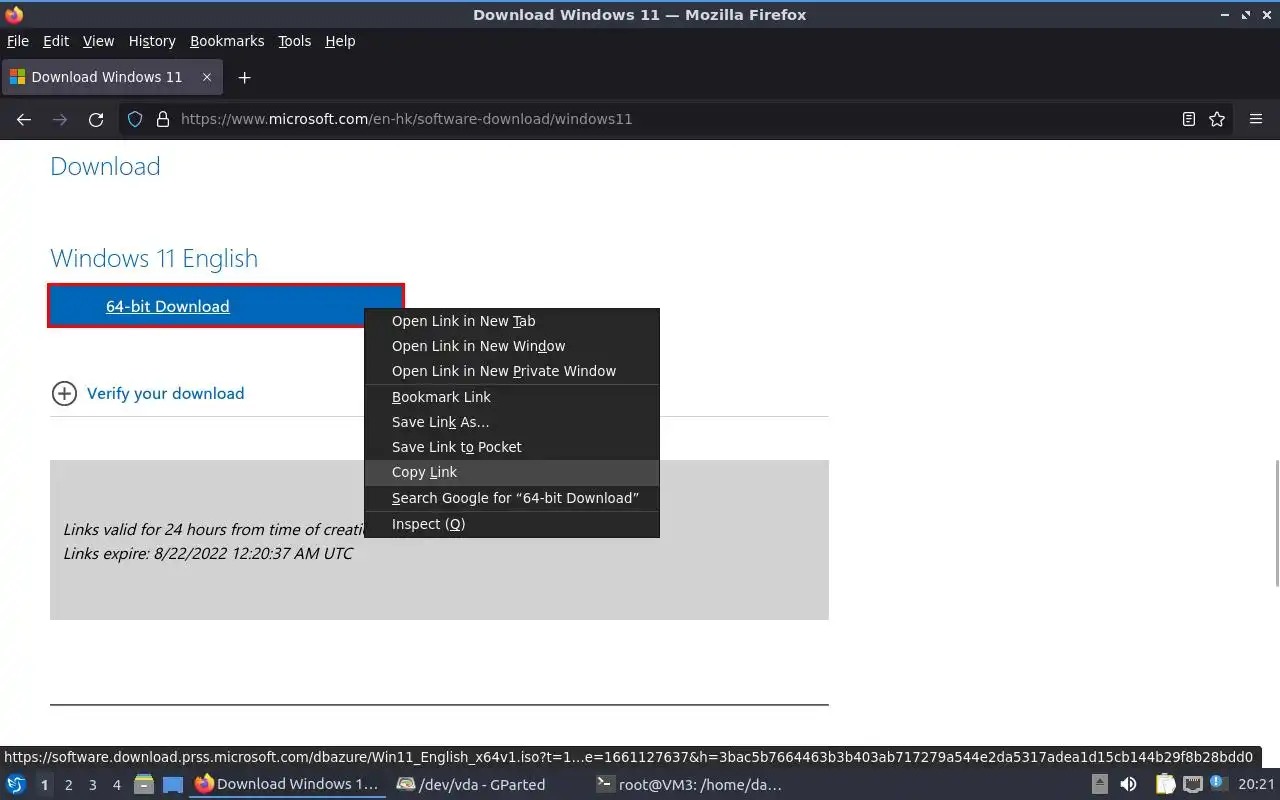This screenshot has height=800, width=1280.
Task: Bookmark this page with the star
Action: point(1217,119)
